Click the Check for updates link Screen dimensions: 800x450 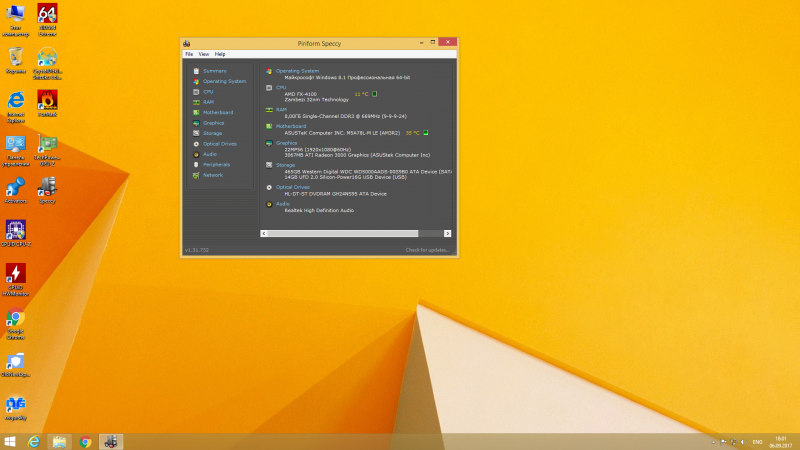[x=426, y=250]
